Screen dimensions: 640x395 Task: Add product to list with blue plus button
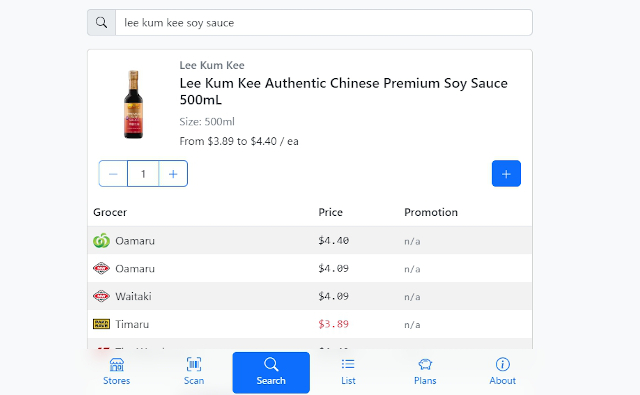(x=506, y=173)
